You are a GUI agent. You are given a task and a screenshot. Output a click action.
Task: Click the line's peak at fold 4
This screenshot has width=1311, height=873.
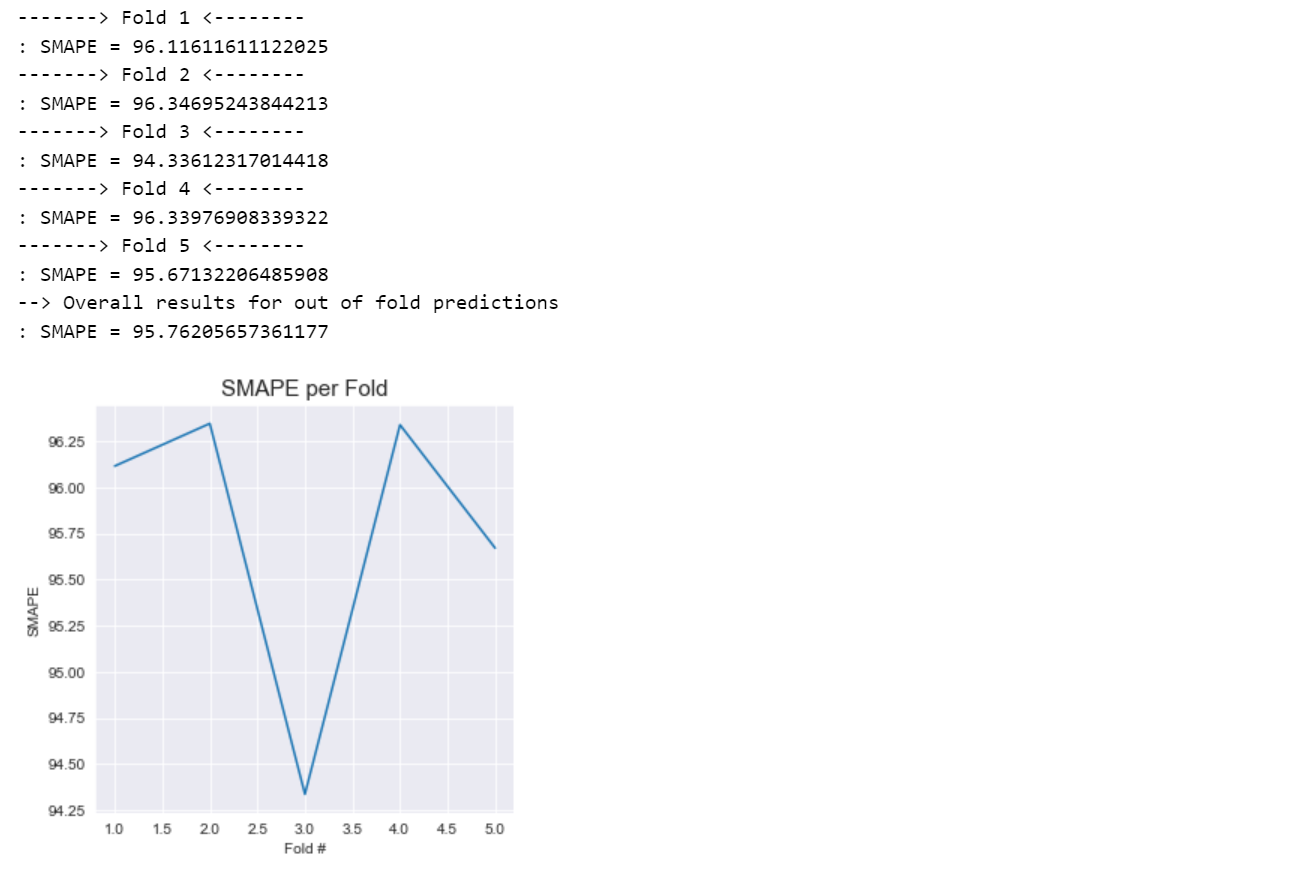[400, 425]
